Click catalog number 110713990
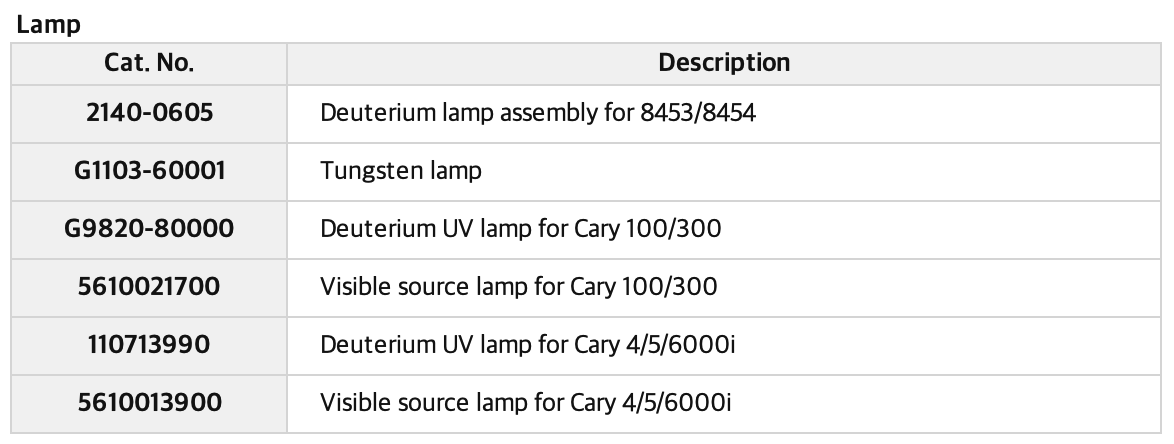Screen dimensions: 1174x444 (149, 344)
